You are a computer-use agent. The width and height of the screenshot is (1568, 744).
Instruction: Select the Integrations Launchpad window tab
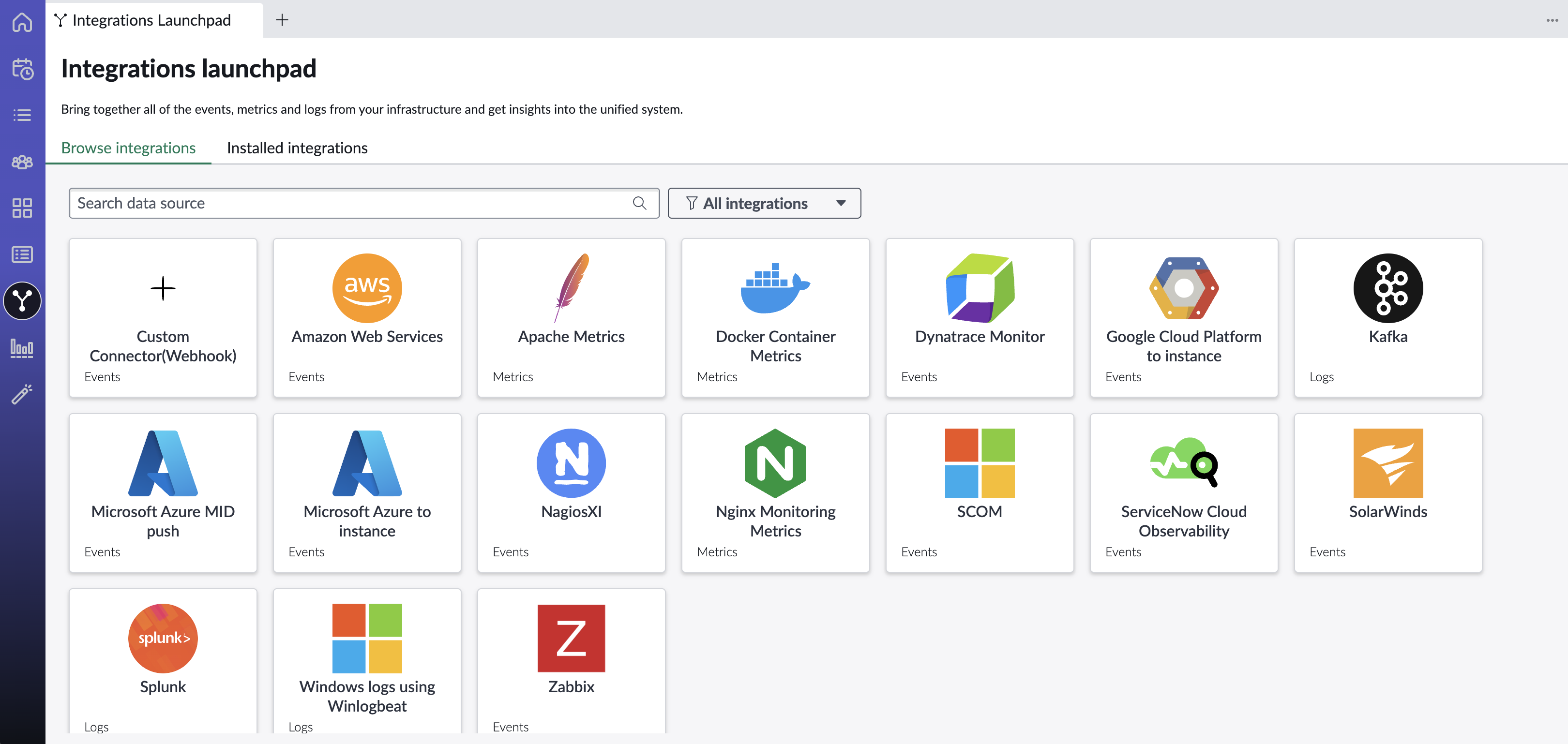pyautogui.click(x=154, y=20)
